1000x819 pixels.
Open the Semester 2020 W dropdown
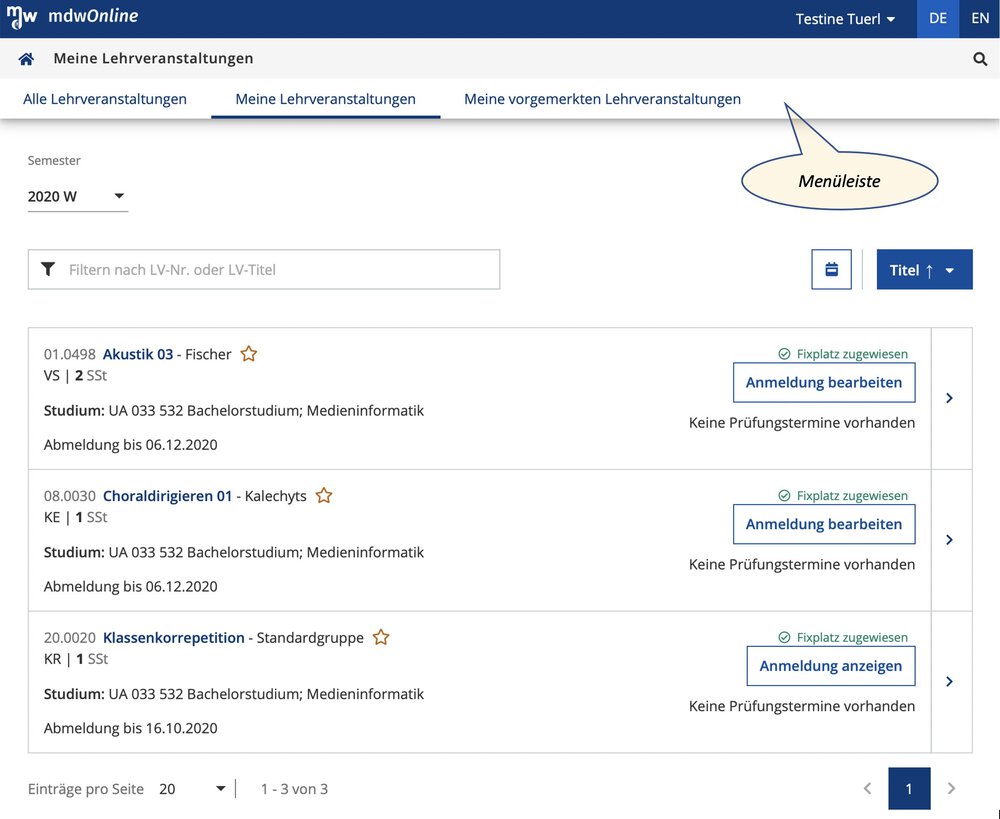[77, 196]
